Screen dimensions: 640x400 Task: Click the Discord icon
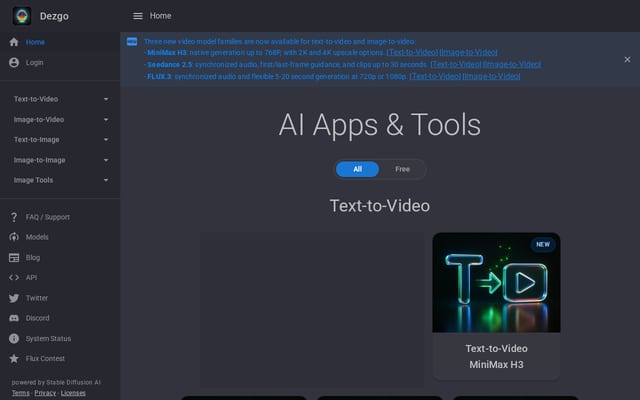point(14,318)
